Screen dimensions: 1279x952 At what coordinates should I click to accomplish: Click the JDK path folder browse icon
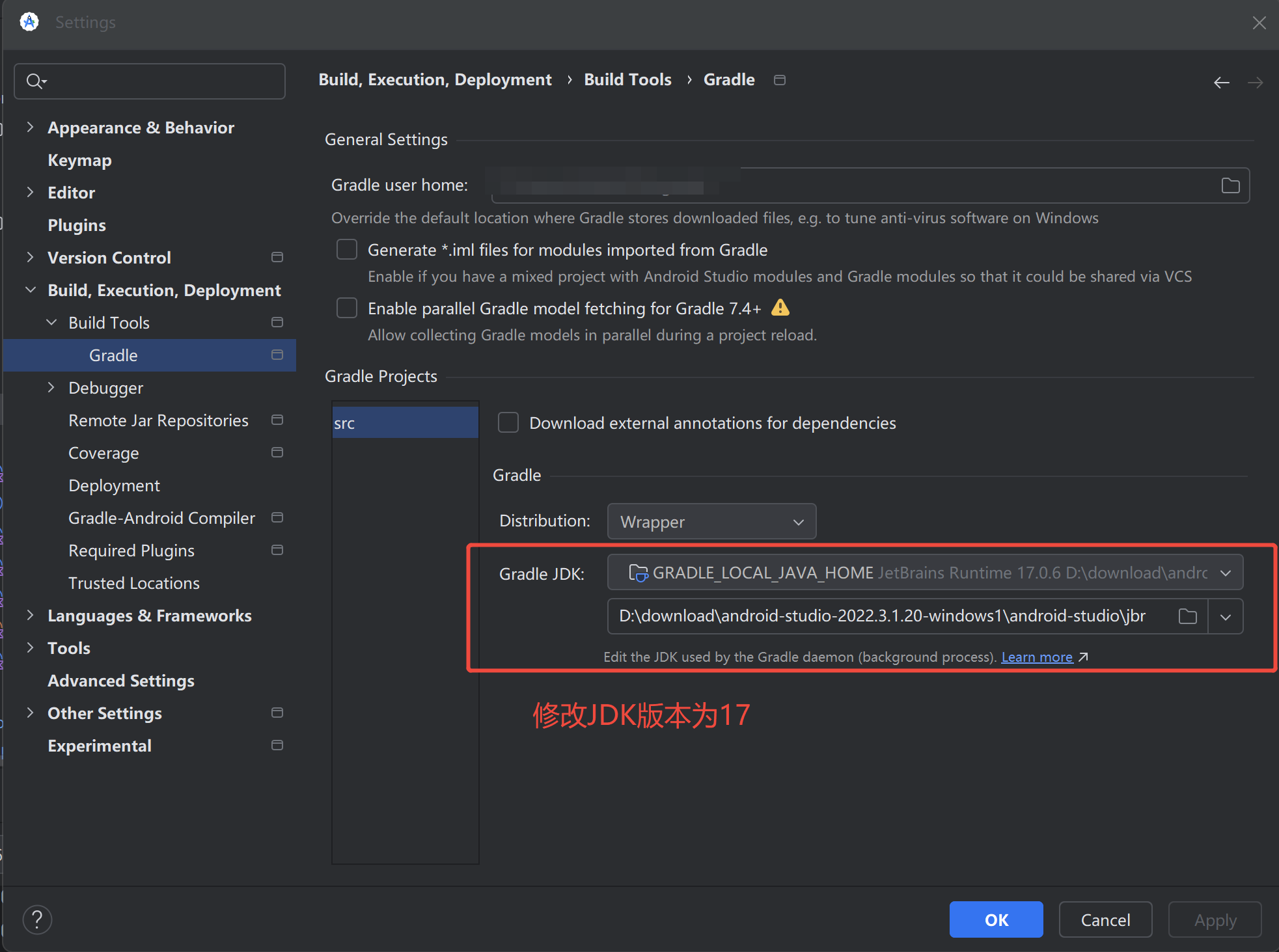point(1187,616)
